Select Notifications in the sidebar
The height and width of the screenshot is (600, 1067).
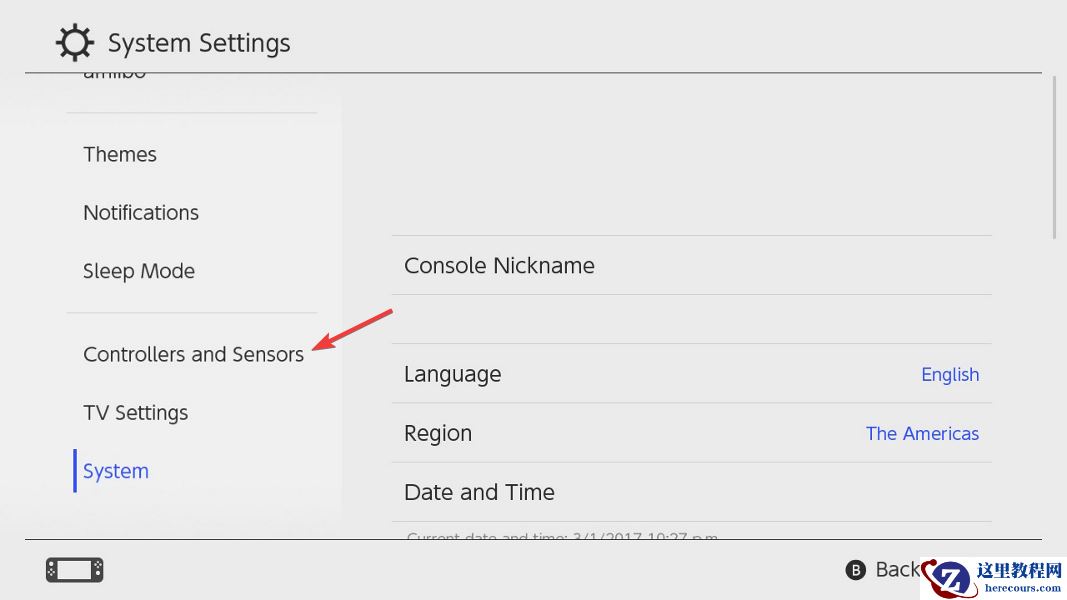click(141, 213)
